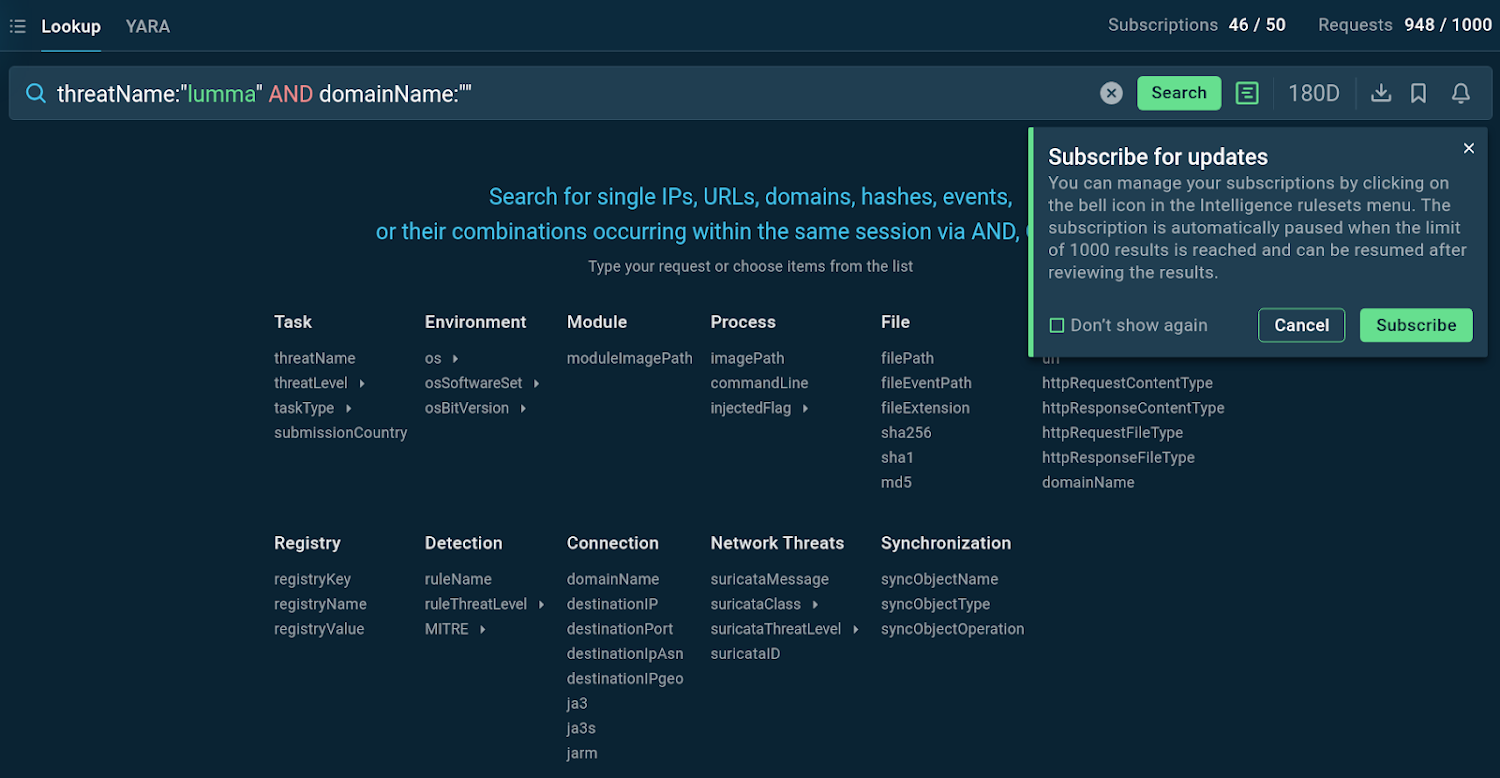Screen dimensions: 1500x778
Task: Select commandLine under Process
Action: point(759,383)
